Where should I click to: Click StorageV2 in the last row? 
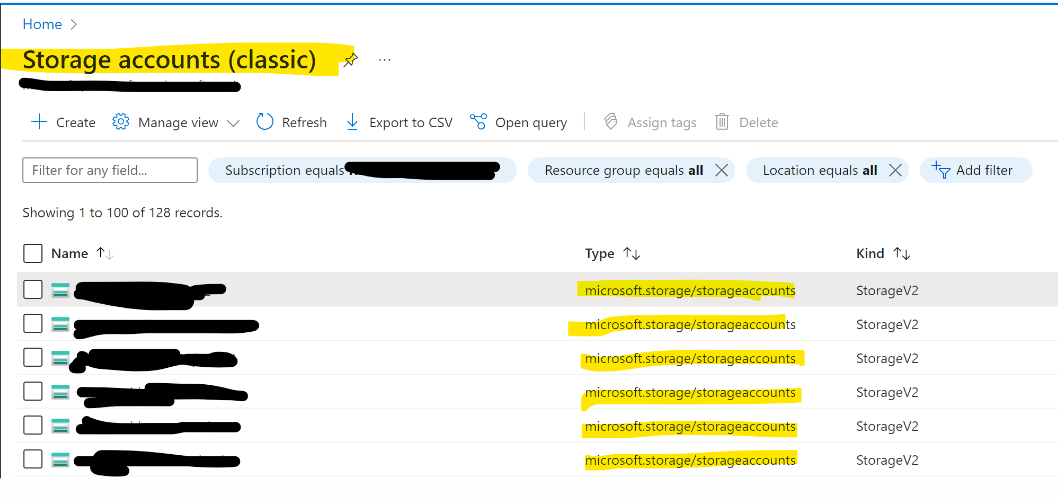click(x=887, y=460)
